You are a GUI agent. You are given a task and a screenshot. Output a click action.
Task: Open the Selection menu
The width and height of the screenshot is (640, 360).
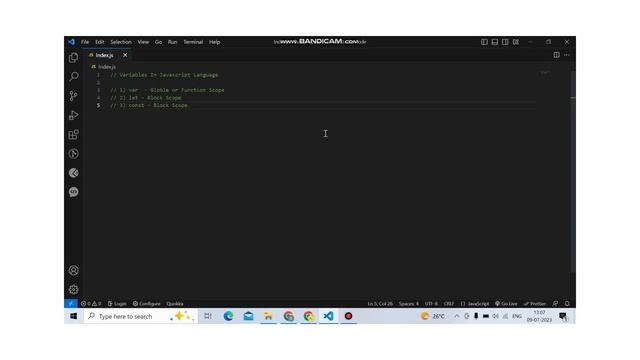[x=121, y=42]
